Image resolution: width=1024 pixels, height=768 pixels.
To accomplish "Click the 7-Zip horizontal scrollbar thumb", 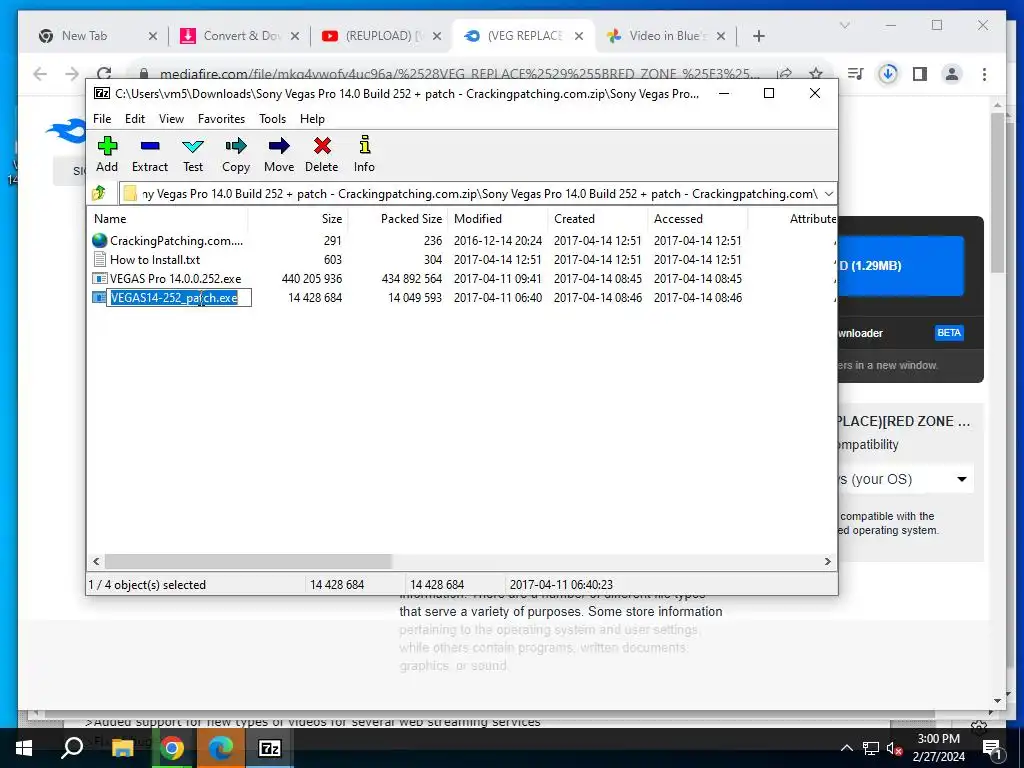I will (248, 561).
